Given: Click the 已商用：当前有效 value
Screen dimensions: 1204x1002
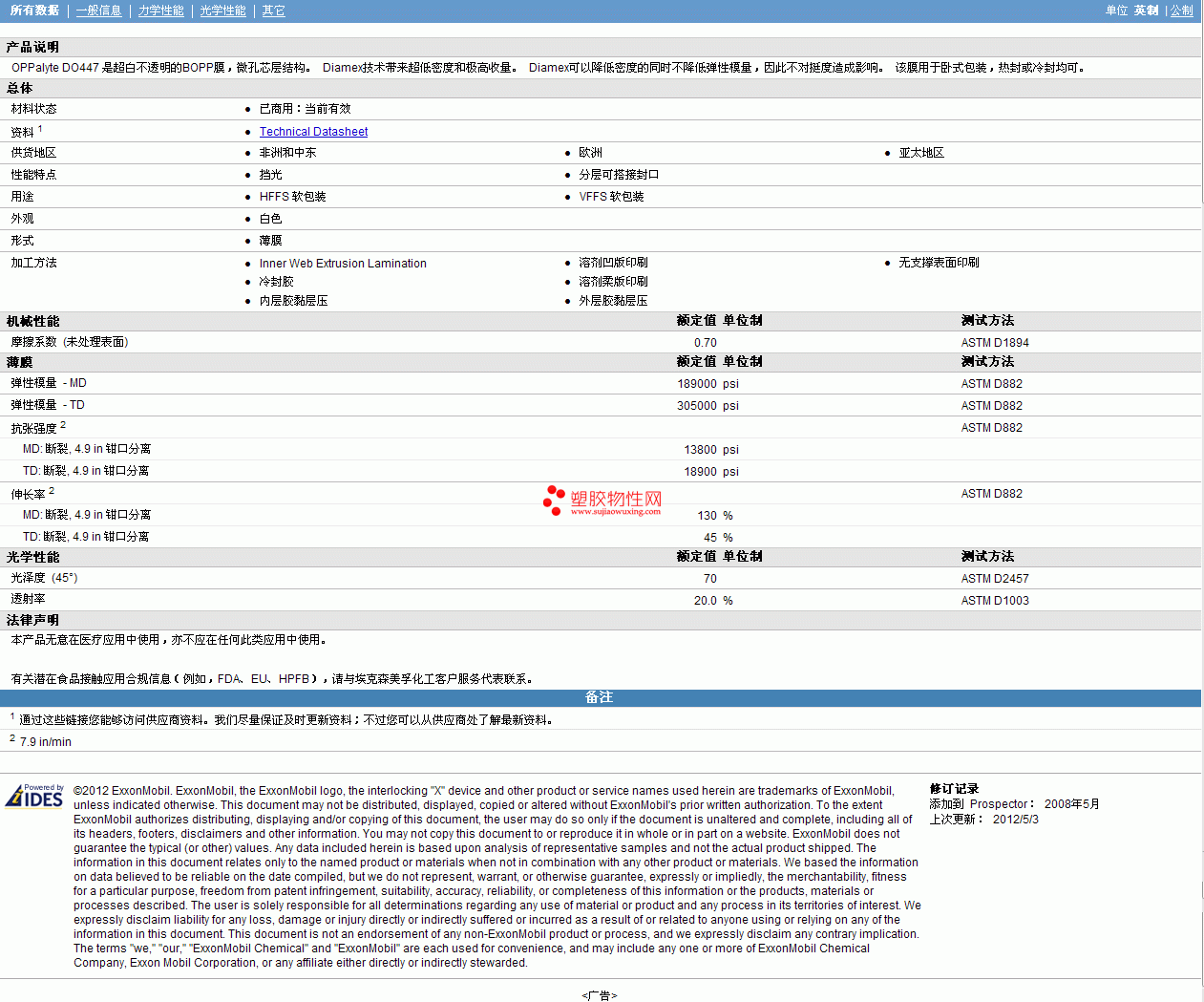Looking at the screenshot, I should [x=306, y=109].
